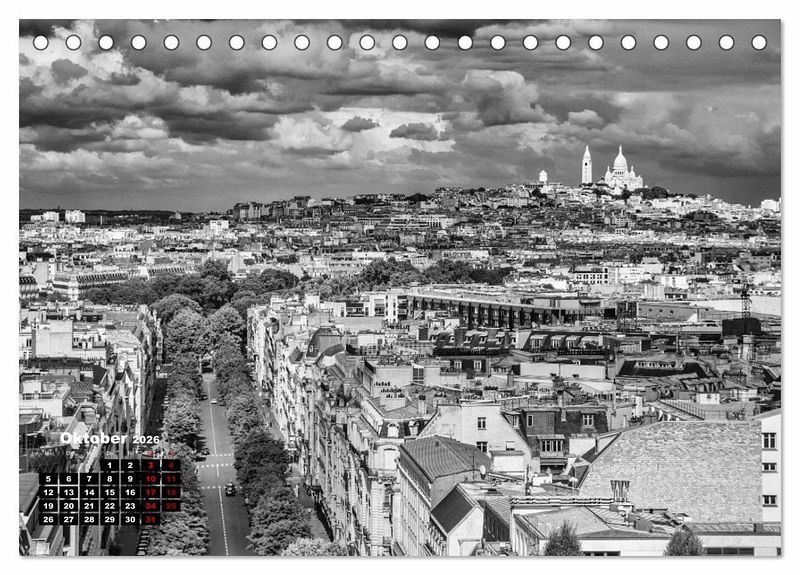This screenshot has height=575, width=800.
Task: Click the year 2026 label
Action: click(x=146, y=439)
